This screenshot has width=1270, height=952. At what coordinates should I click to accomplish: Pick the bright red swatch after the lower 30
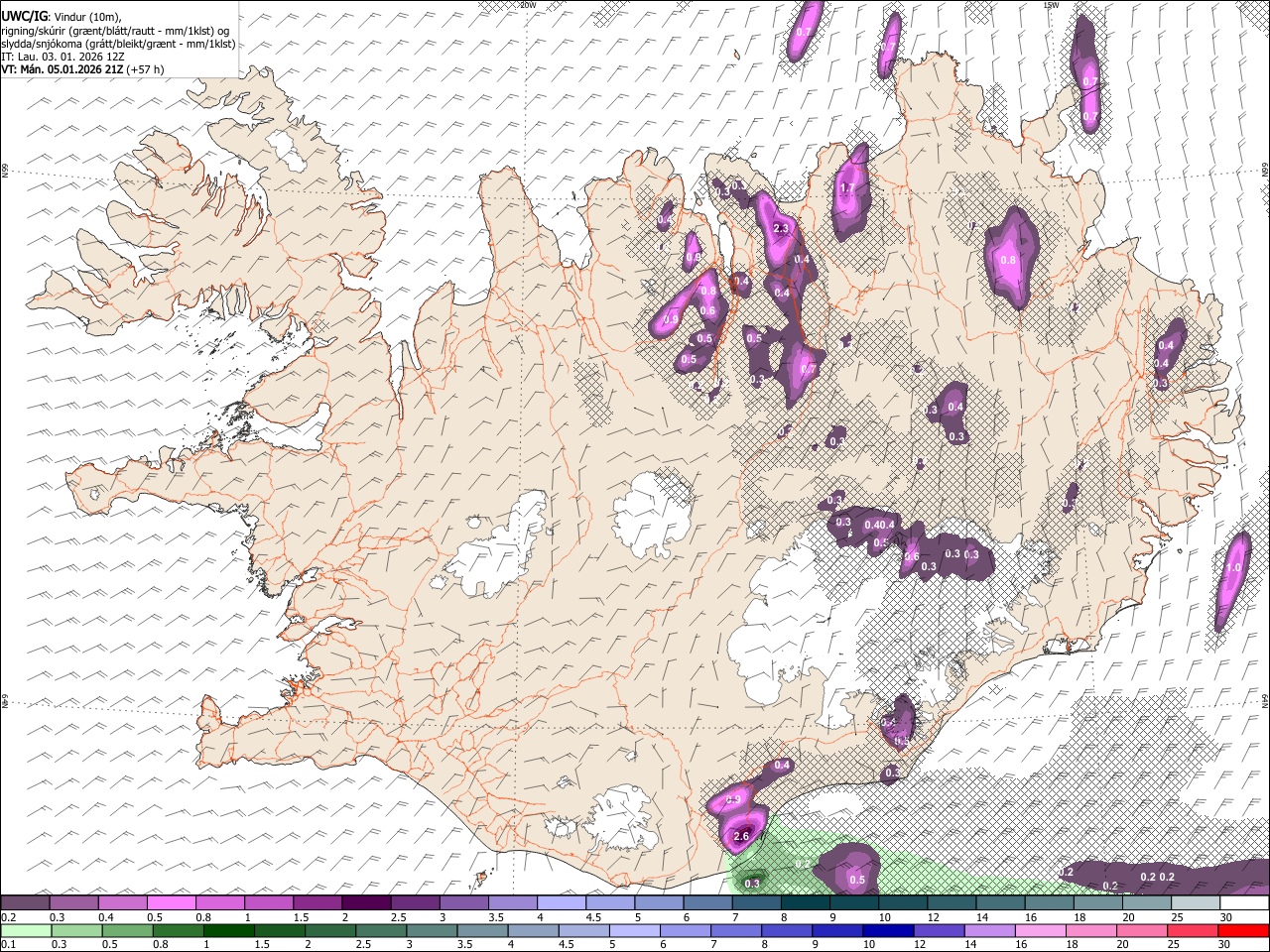[x=1244, y=931]
